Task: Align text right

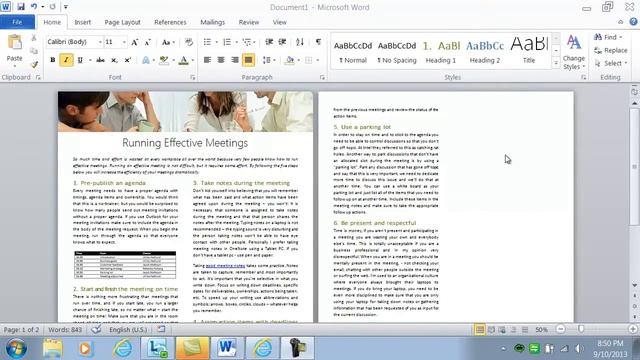Action: click(x=235, y=60)
